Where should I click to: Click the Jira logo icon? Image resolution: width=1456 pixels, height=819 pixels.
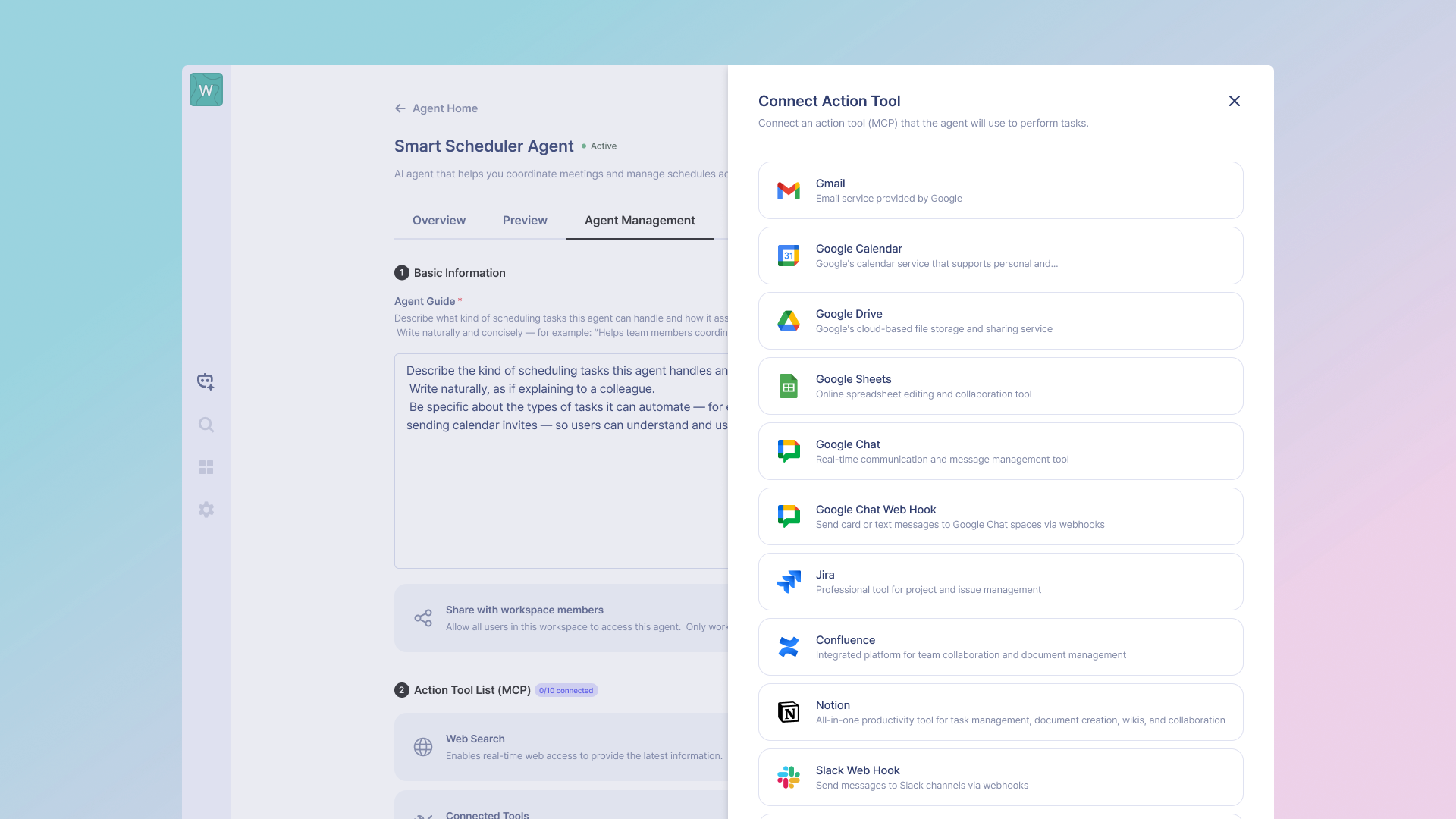pos(789,582)
